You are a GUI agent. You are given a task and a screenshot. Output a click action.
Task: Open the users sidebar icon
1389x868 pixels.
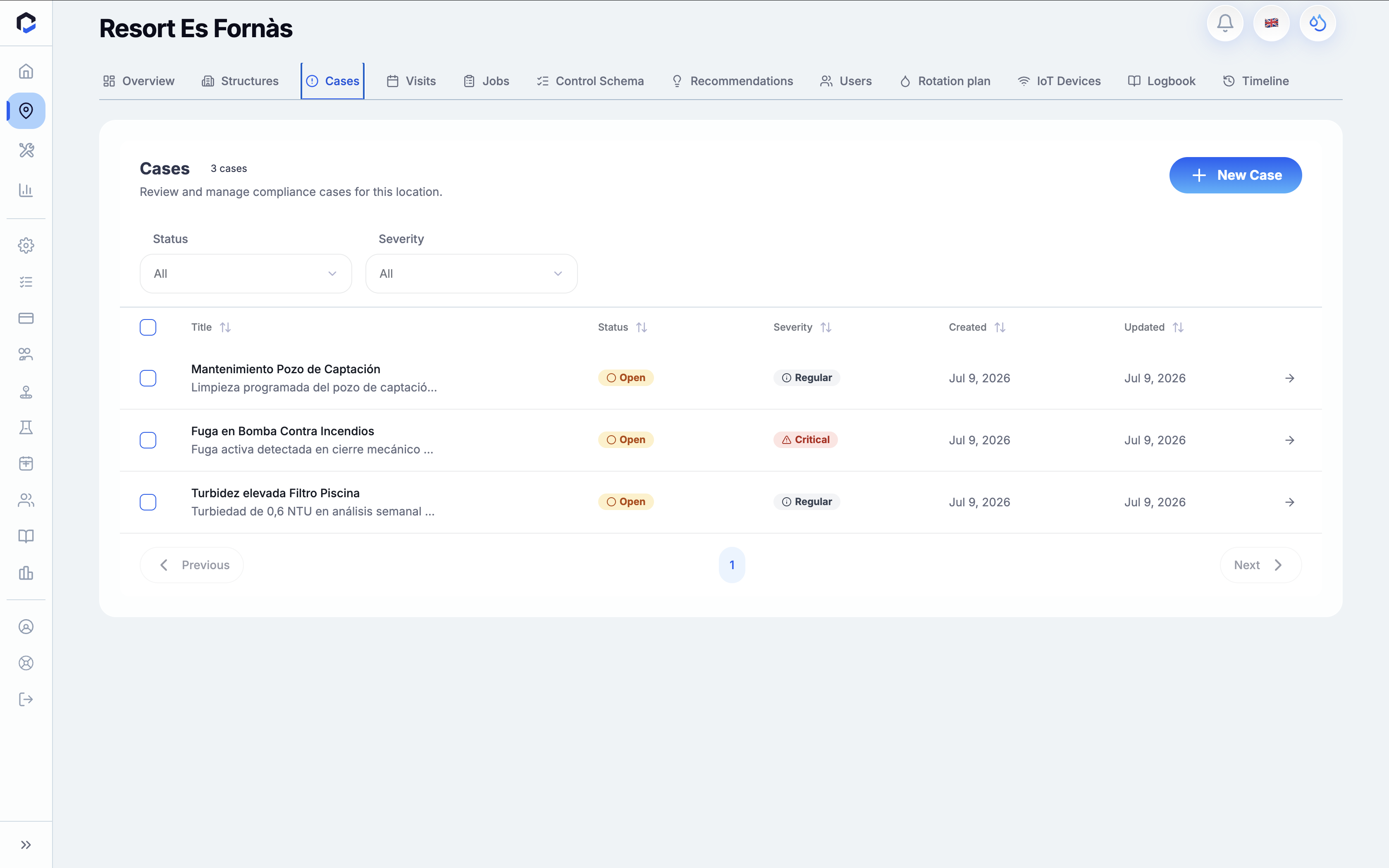click(x=26, y=500)
